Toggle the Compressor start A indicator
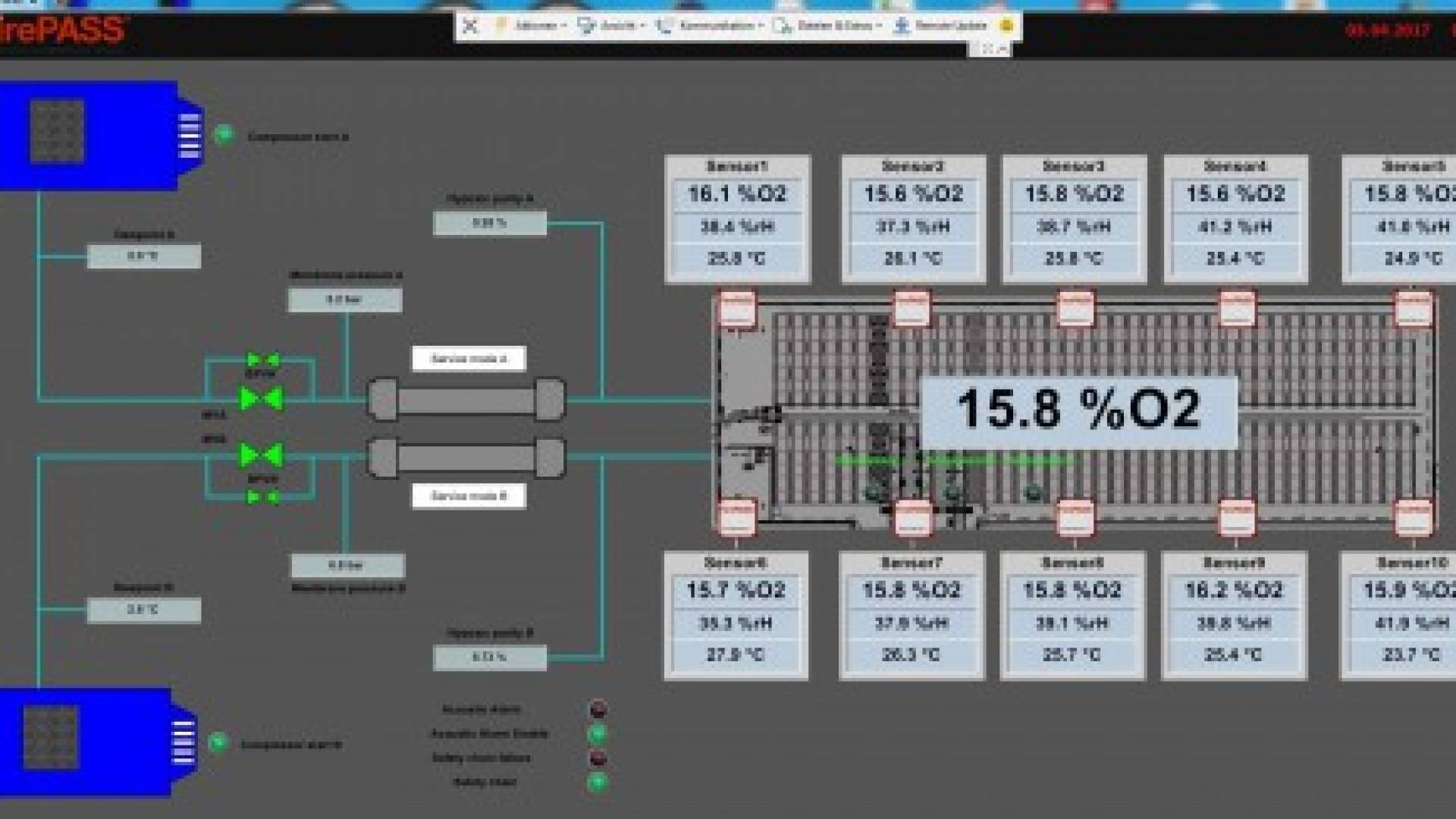Viewport: 1456px width, 819px height. tap(224, 135)
